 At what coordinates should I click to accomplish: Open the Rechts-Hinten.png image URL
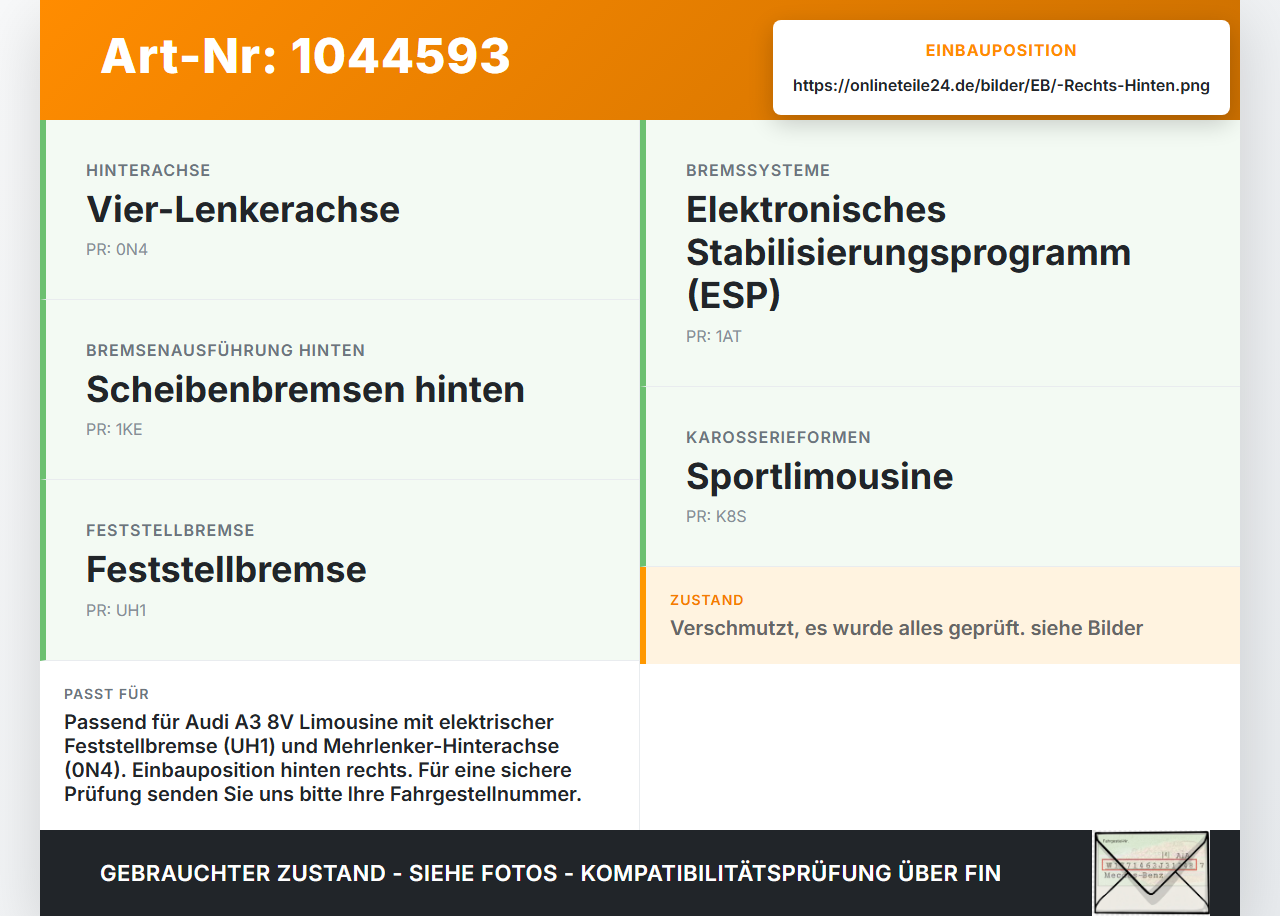click(1001, 86)
